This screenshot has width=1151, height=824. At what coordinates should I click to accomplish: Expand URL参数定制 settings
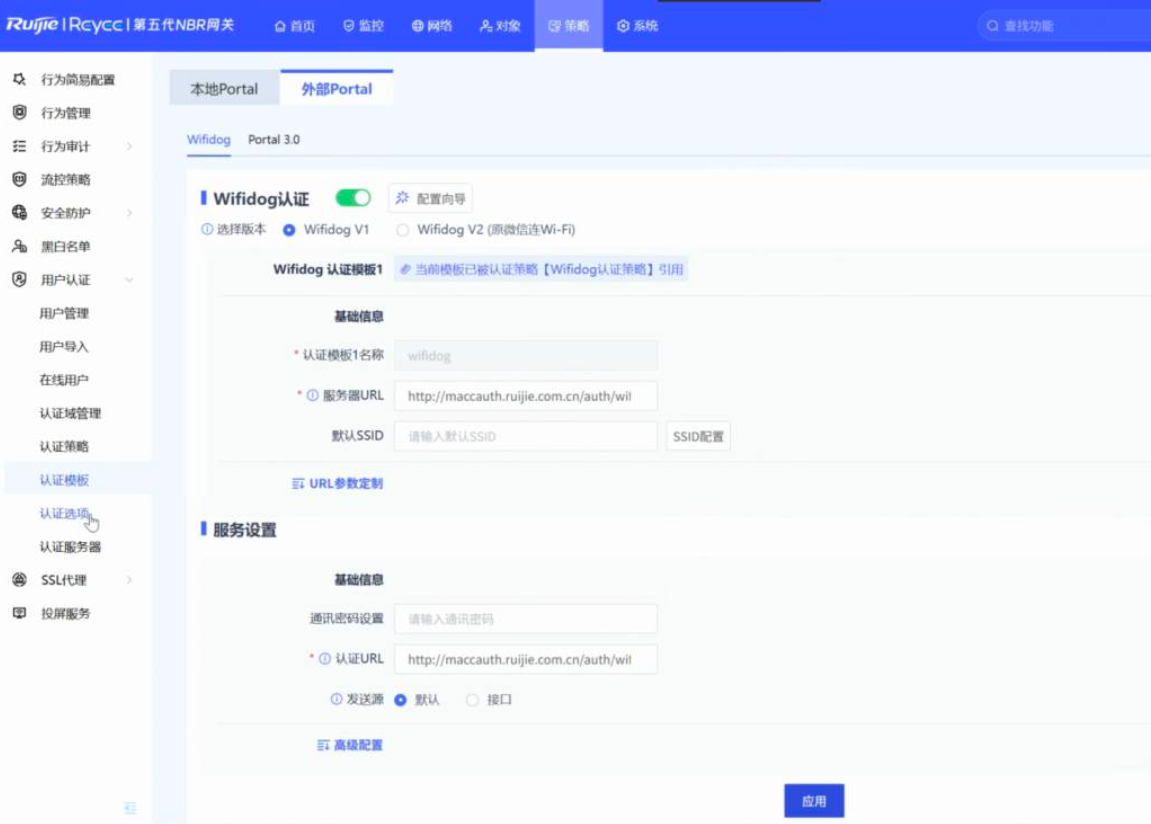[337, 483]
